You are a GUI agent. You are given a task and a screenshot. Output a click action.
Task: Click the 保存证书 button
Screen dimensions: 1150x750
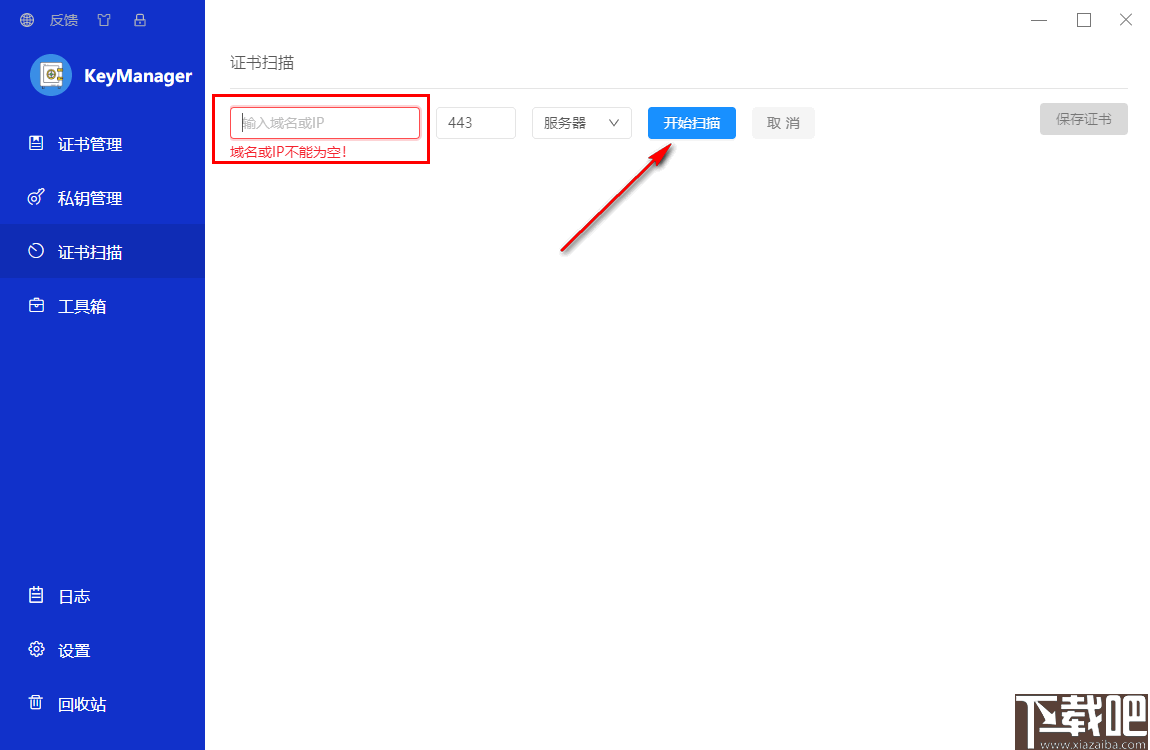point(1083,118)
